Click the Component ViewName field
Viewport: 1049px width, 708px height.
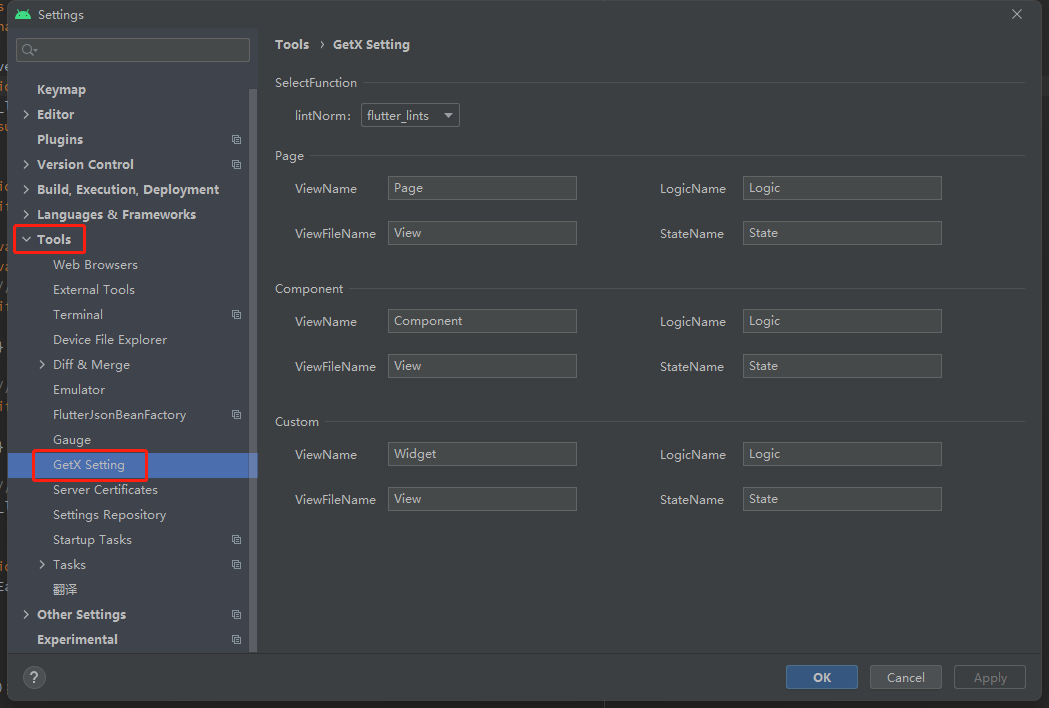482,321
